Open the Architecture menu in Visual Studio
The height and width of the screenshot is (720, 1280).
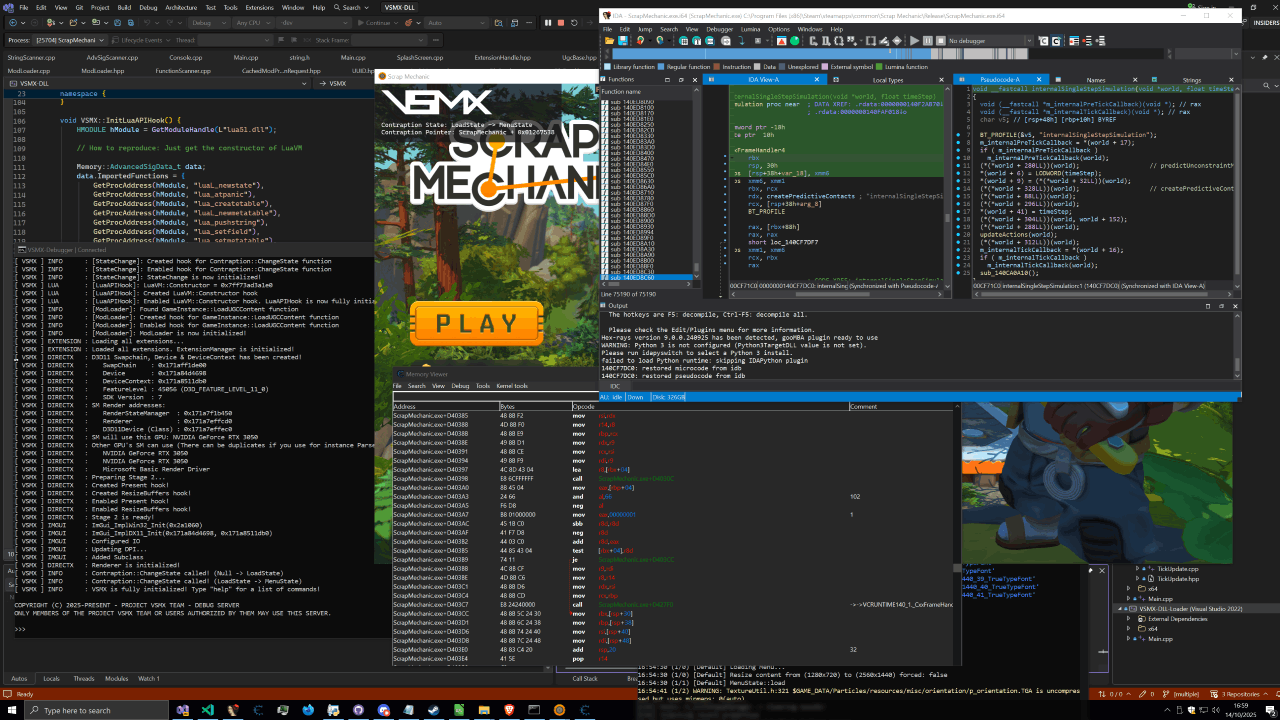tap(181, 7)
